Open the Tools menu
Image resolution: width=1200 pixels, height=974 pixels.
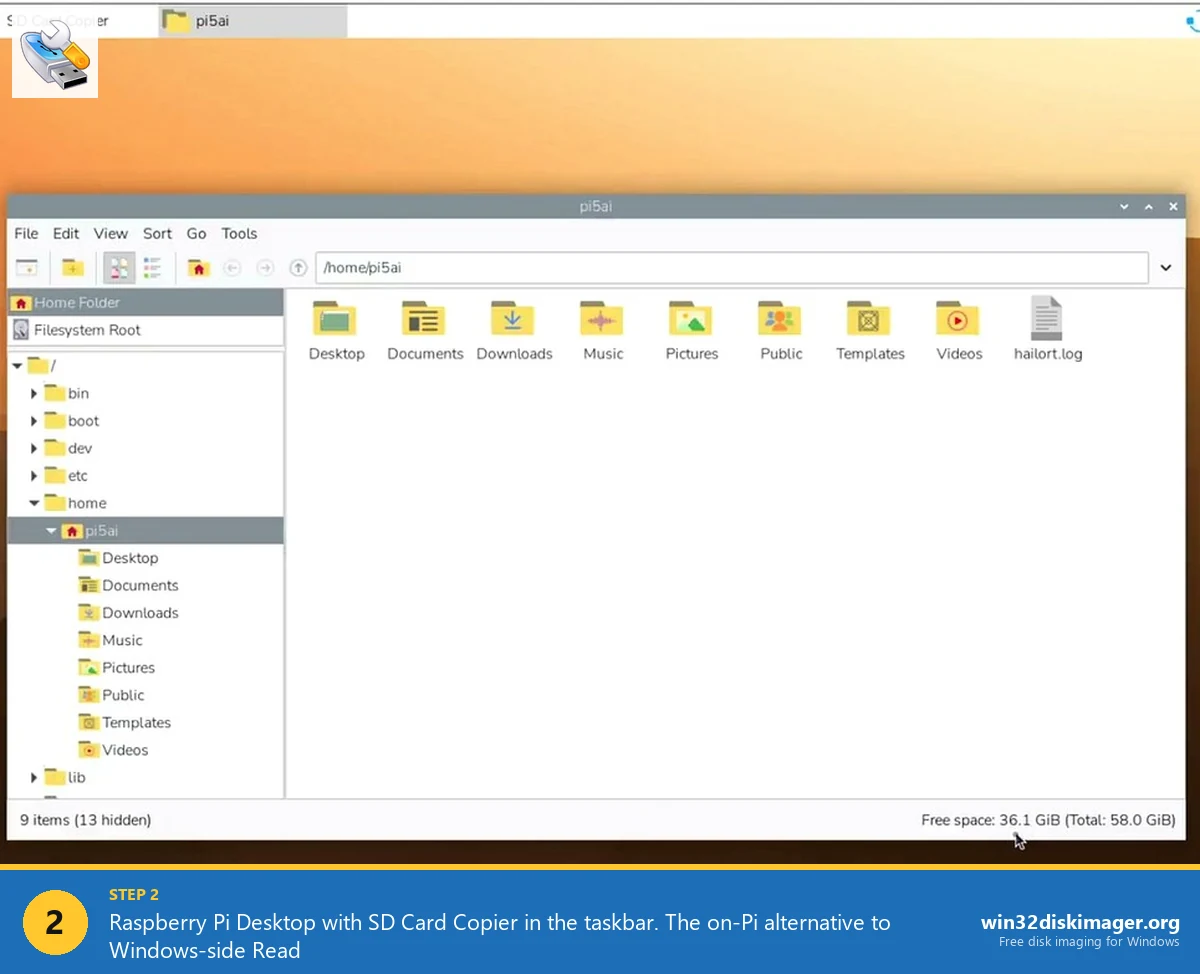coord(239,233)
